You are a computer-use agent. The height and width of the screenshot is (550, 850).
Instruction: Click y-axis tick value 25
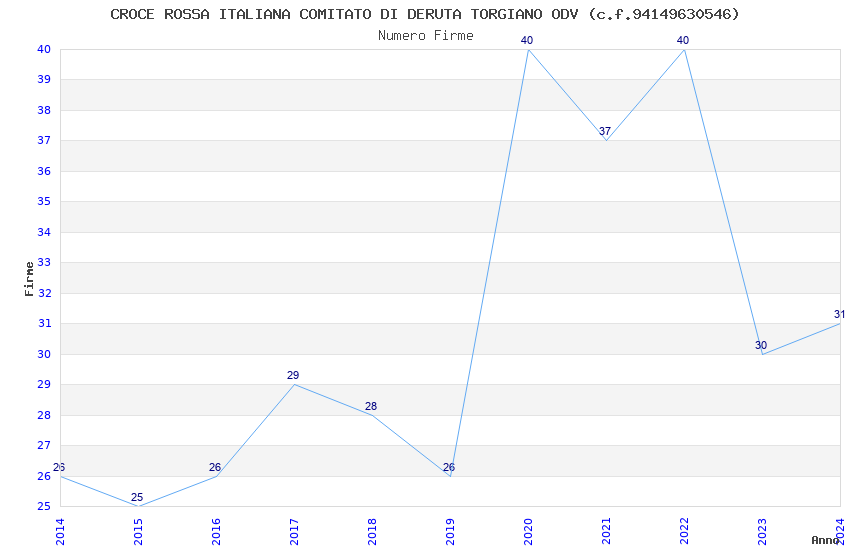(x=44, y=507)
